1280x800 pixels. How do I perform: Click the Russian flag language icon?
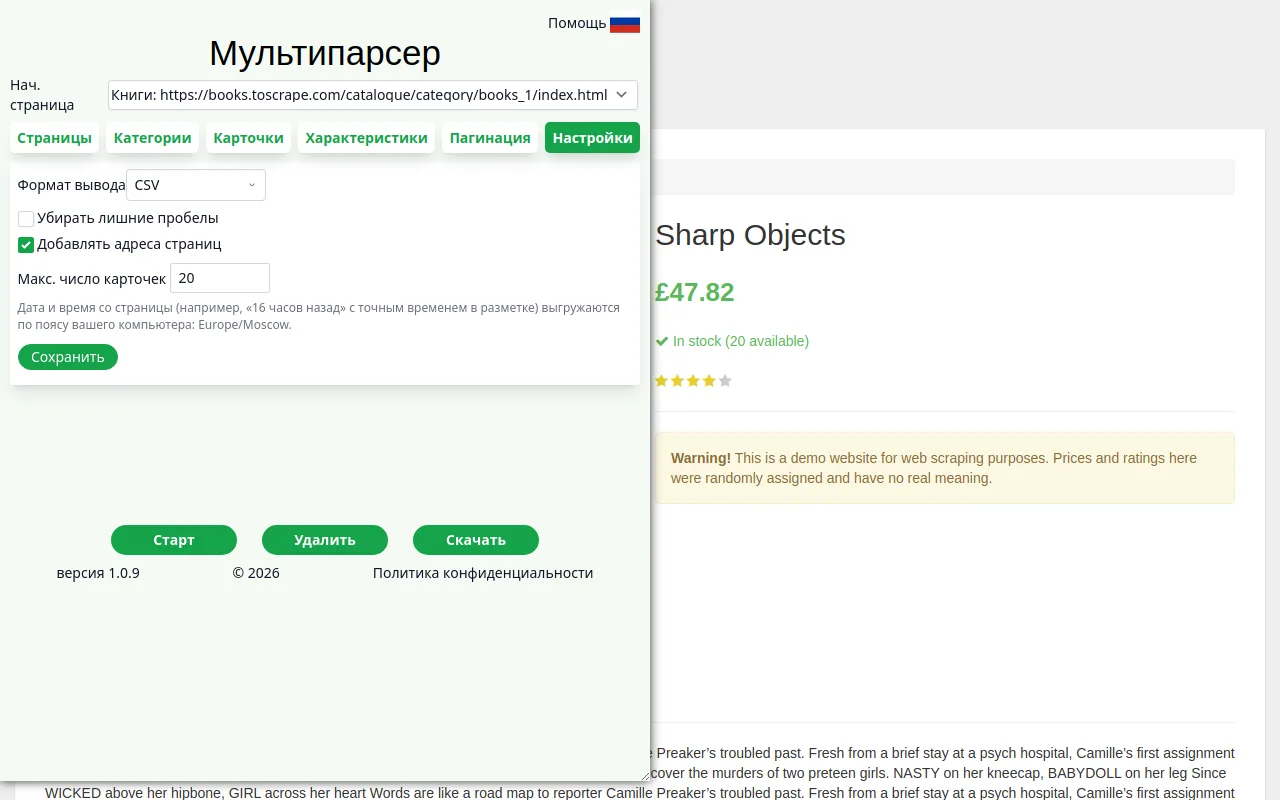point(625,22)
